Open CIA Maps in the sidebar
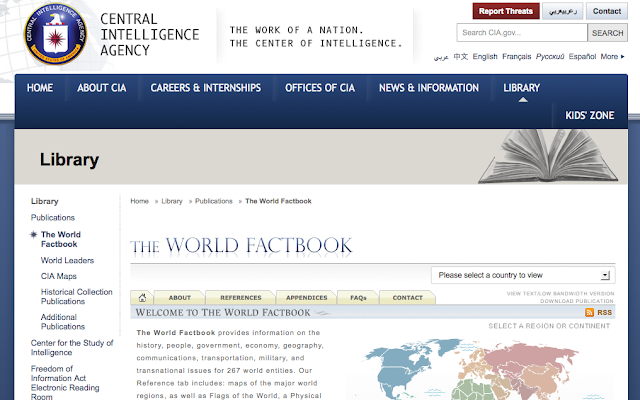This screenshot has height=400, width=640. [58, 276]
